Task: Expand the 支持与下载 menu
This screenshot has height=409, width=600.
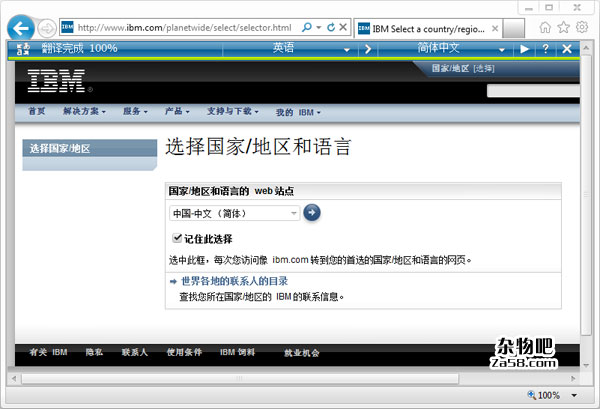Action: click(x=233, y=111)
